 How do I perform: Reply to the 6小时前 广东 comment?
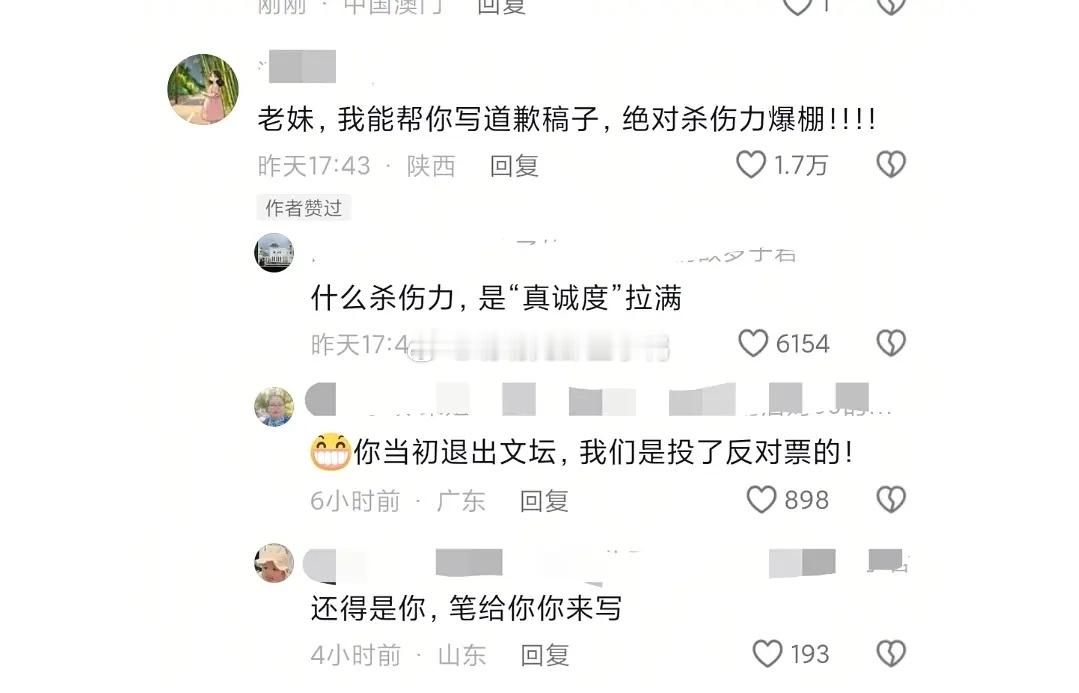[544, 501]
